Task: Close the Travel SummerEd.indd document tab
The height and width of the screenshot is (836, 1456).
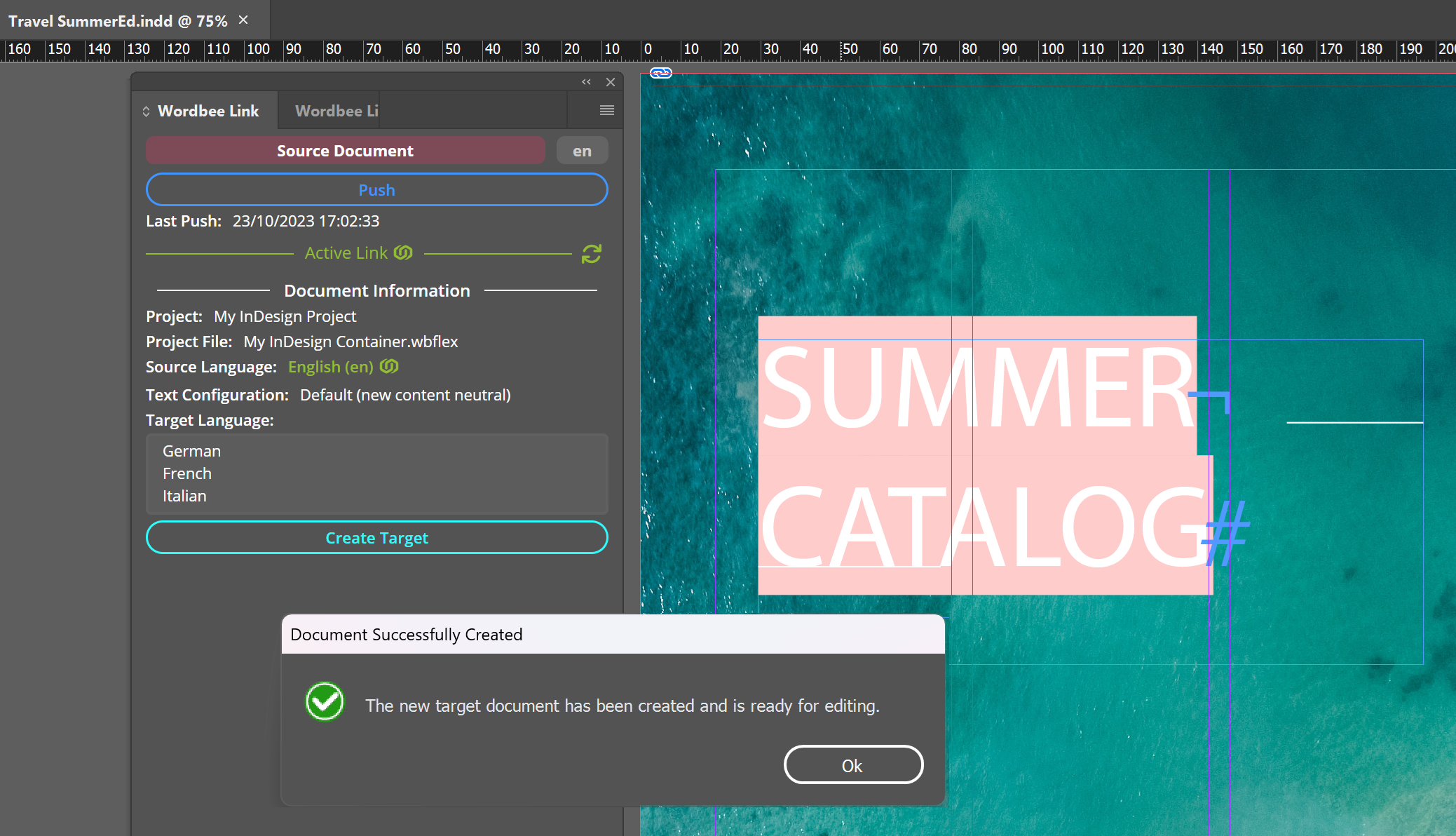Action: point(243,20)
